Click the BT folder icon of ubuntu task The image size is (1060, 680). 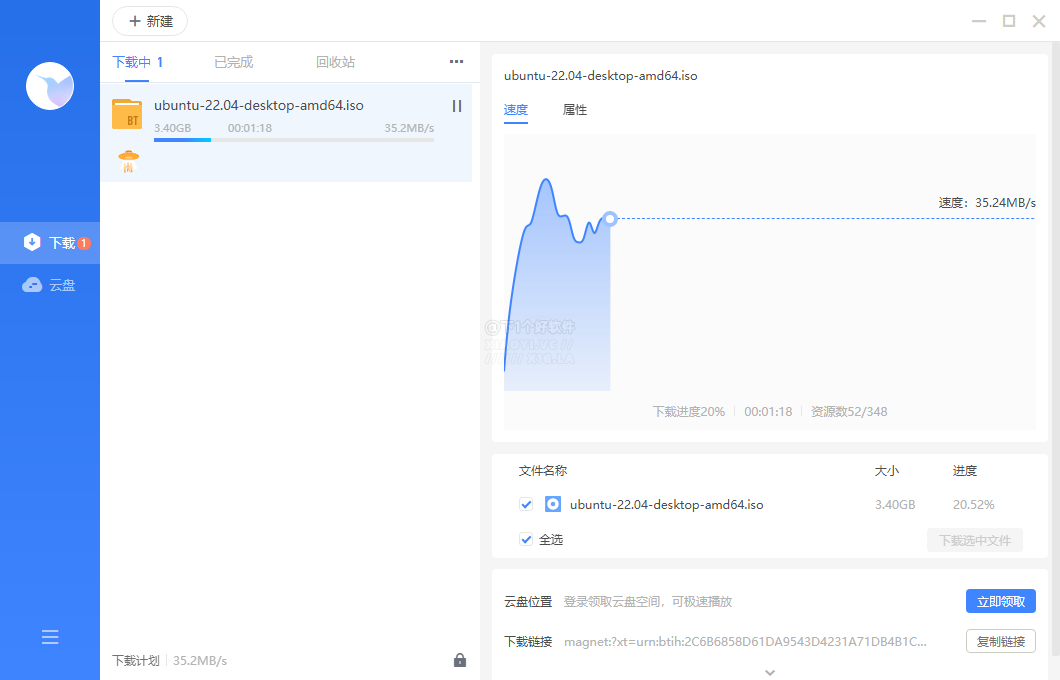coord(127,114)
